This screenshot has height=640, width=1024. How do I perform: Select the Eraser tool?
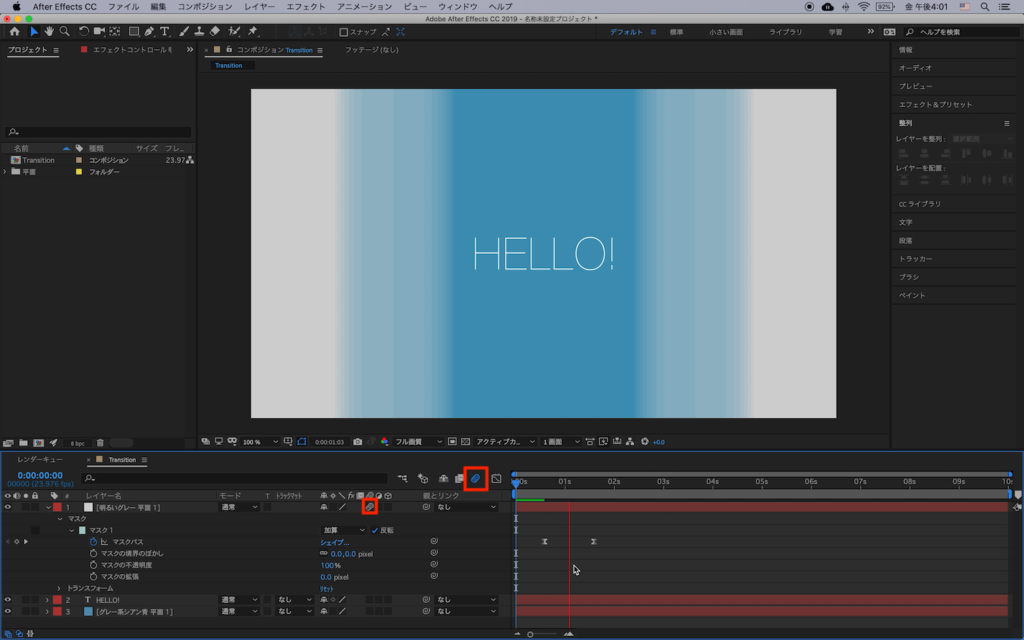[215, 32]
